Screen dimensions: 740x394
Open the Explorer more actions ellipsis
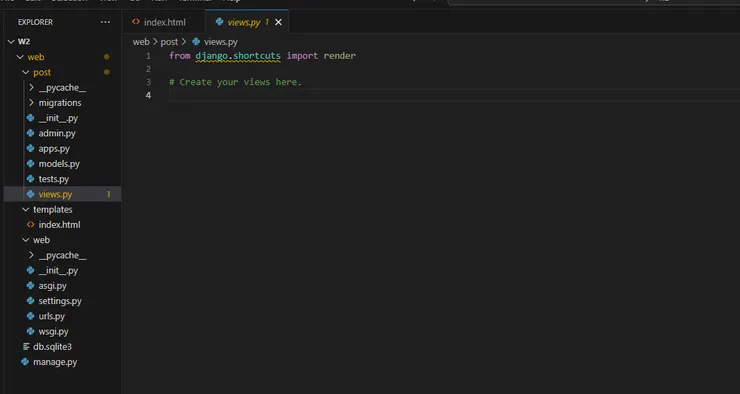click(x=105, y=22)
